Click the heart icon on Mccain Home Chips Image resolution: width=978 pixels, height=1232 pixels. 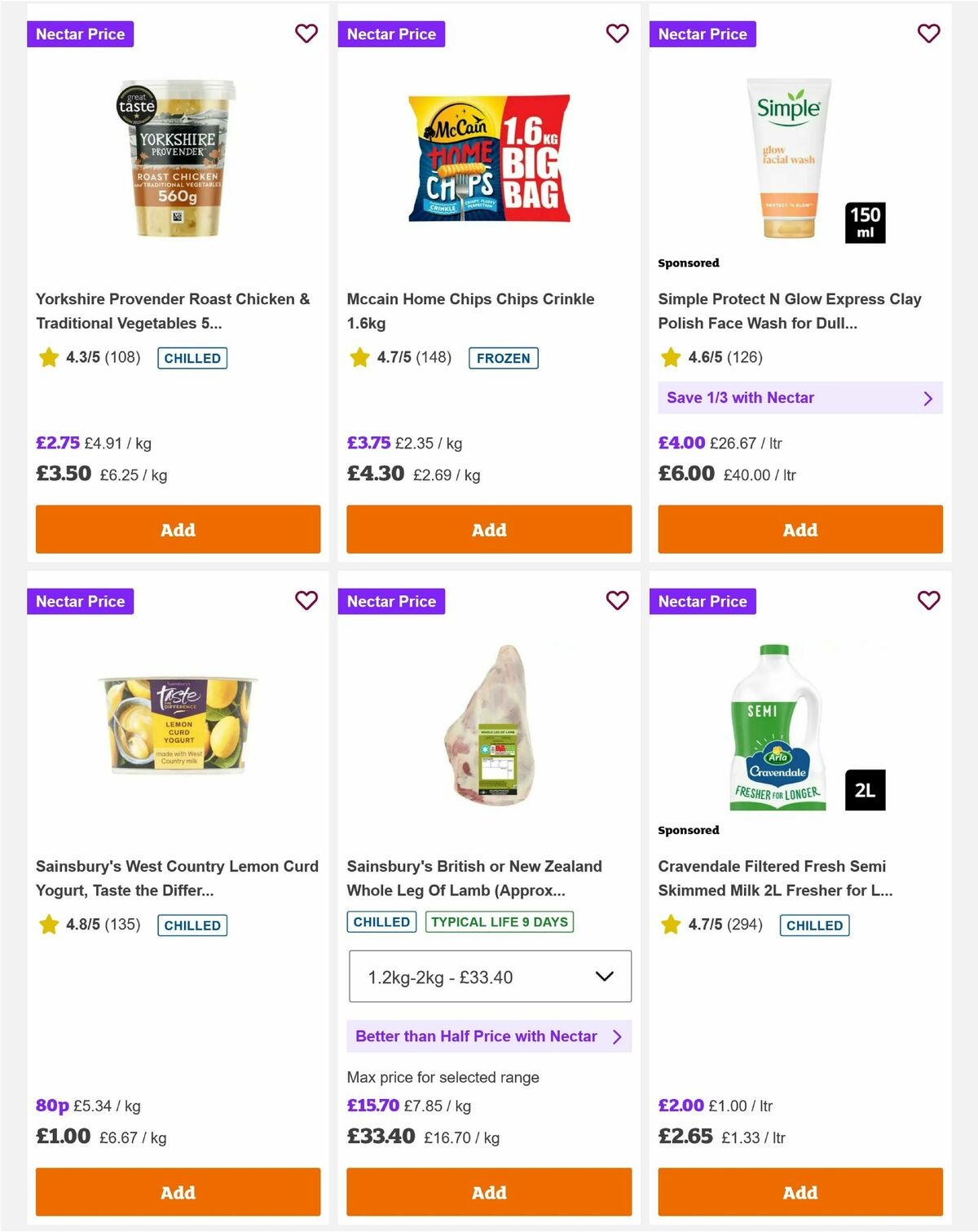[x=618, y=33]
